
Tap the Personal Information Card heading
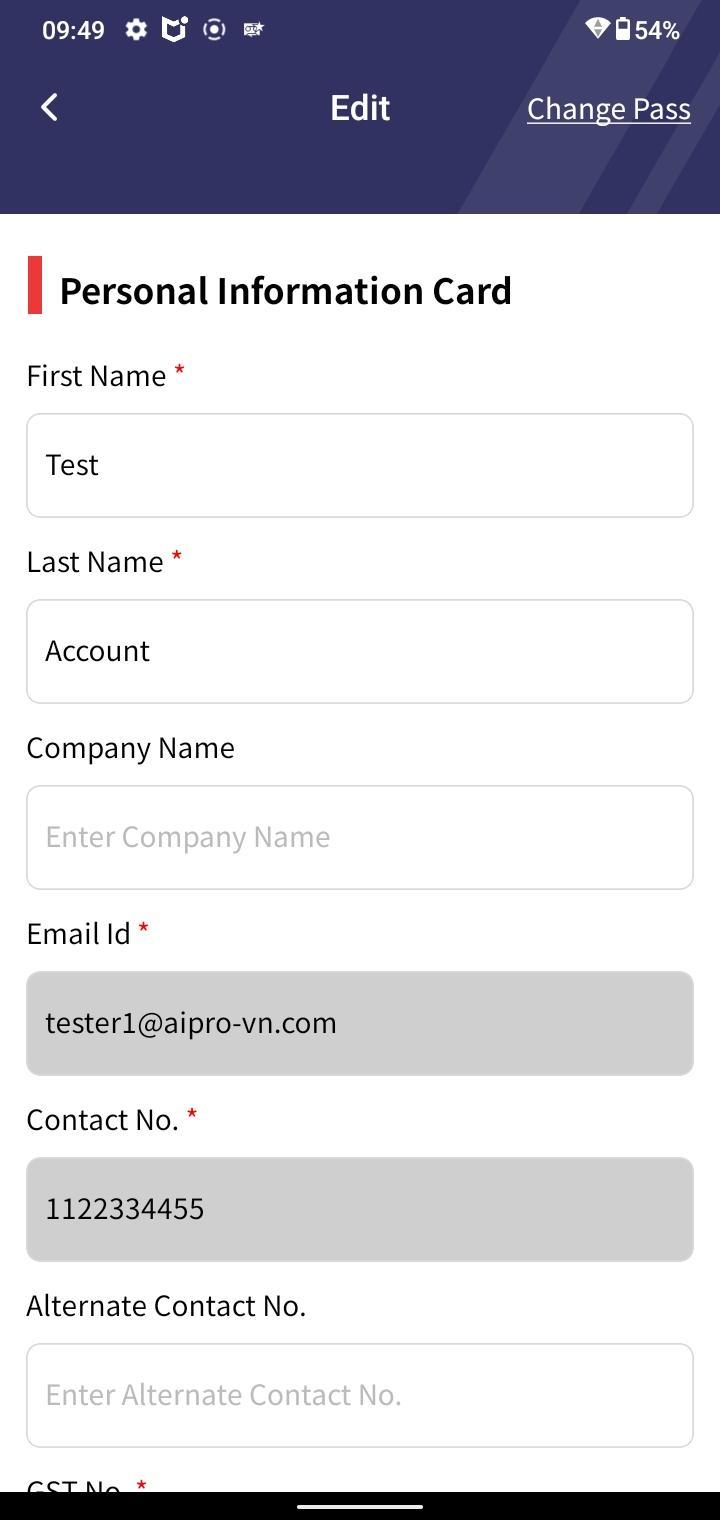coord(286,291)
